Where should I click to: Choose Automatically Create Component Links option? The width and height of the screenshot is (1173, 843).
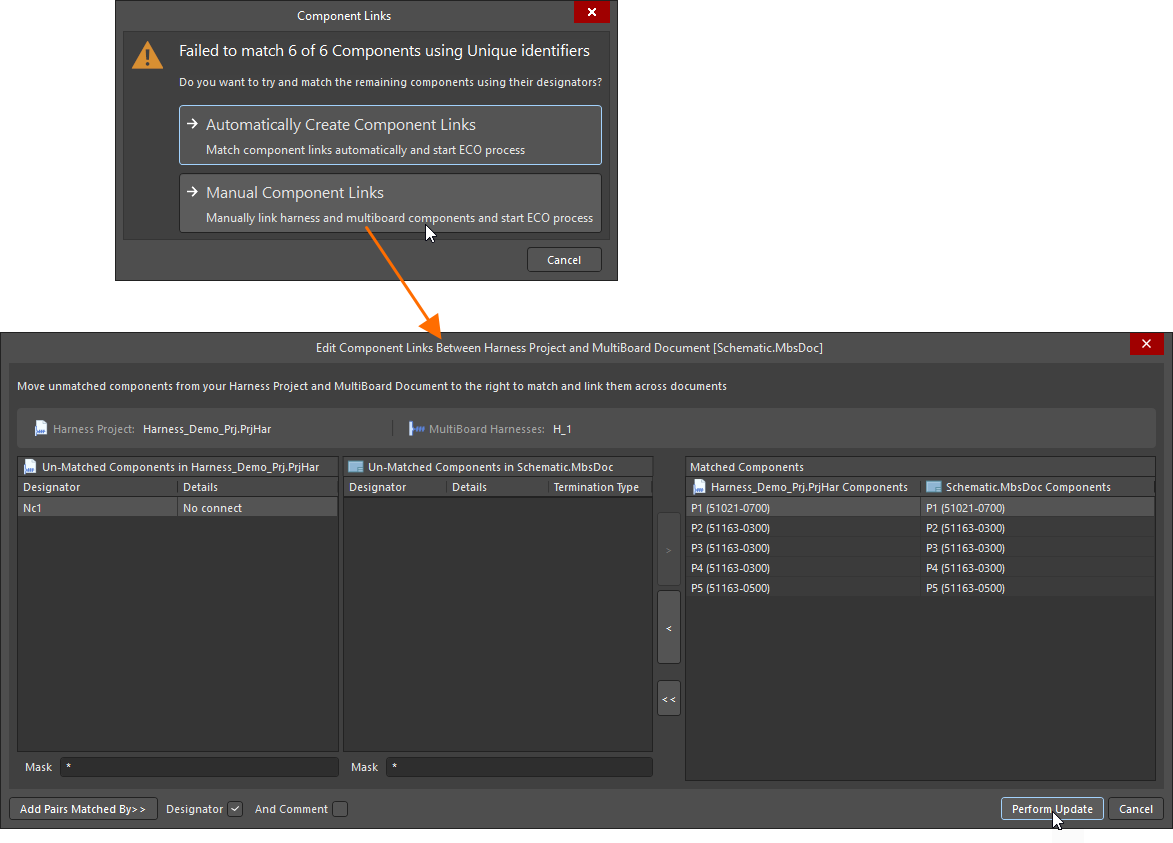[390, 135]
